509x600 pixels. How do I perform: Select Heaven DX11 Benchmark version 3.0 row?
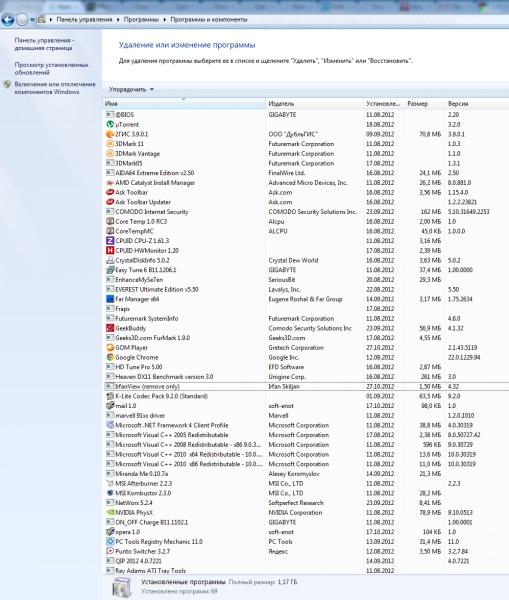tap(306, 377)
